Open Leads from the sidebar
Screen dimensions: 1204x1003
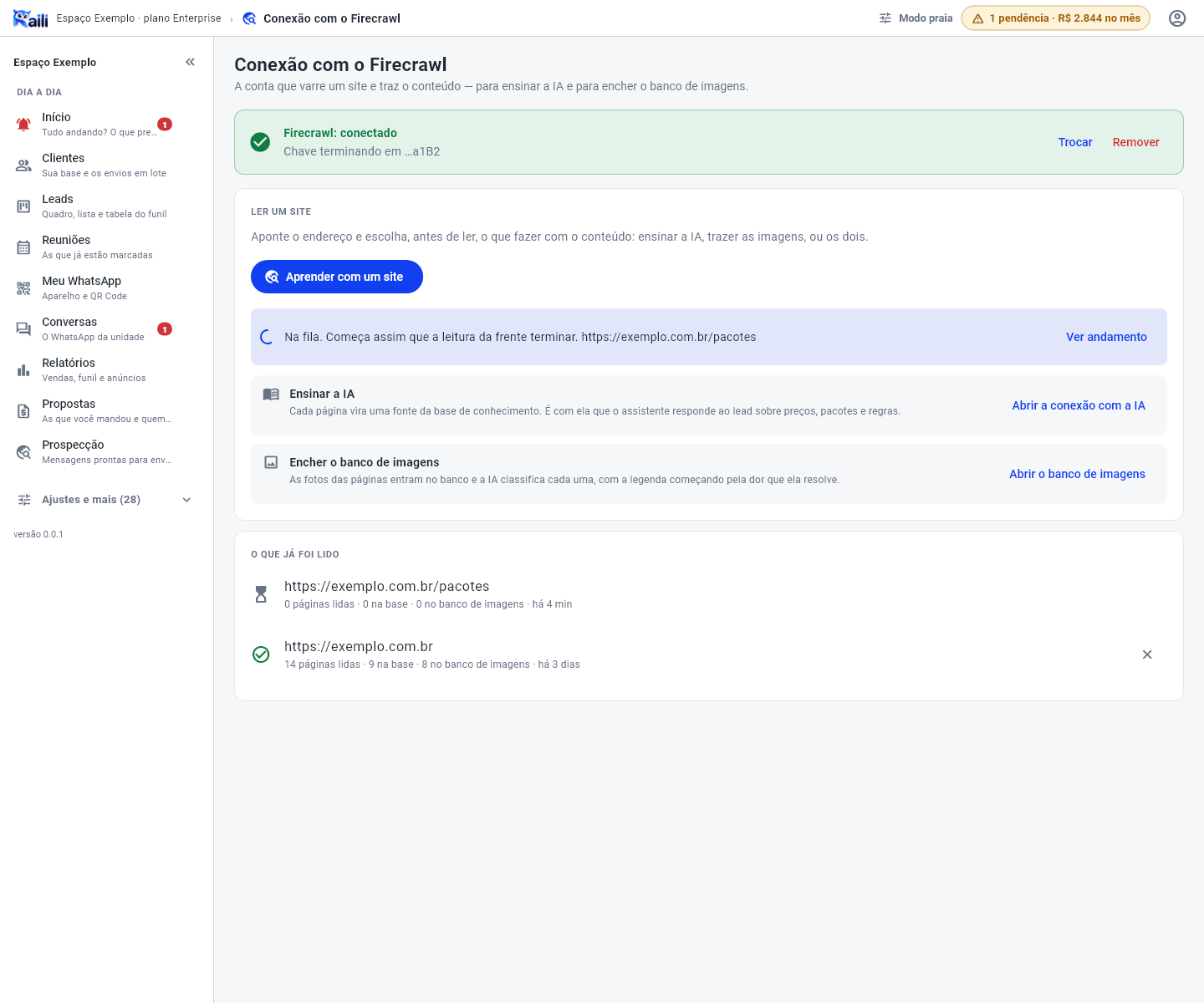coord(105,206)
